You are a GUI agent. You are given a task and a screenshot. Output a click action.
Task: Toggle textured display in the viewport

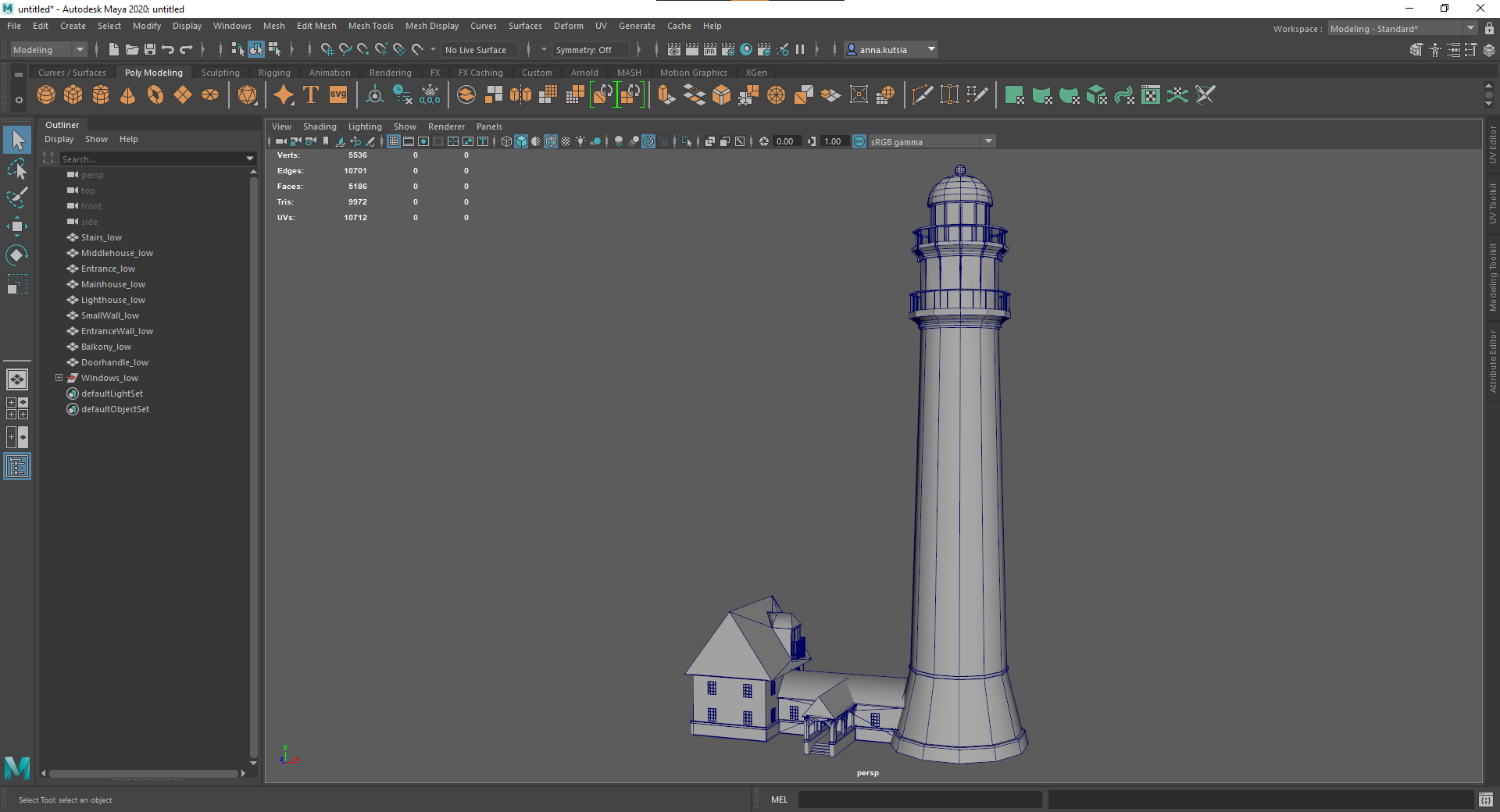point(566,141)
